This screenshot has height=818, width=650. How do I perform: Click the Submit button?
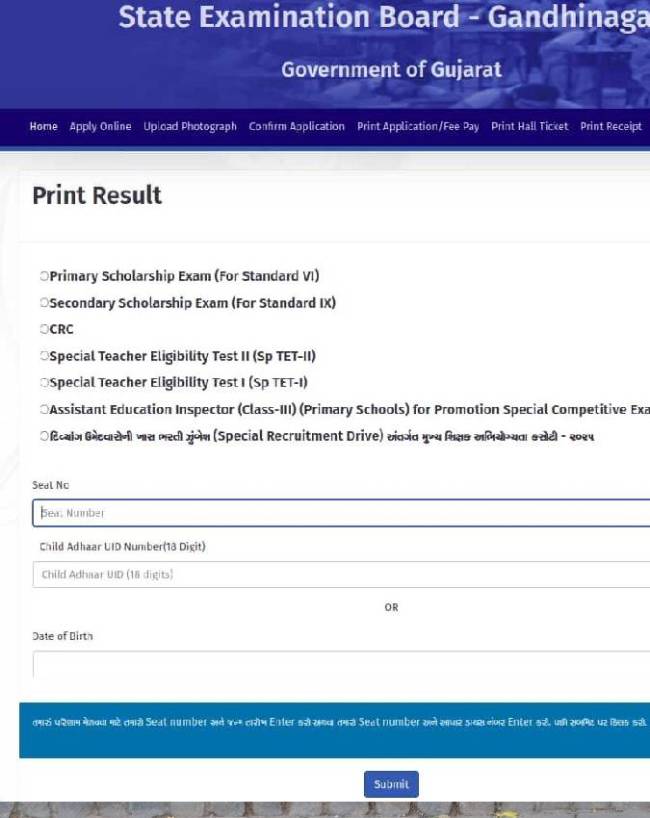[391, 784]
